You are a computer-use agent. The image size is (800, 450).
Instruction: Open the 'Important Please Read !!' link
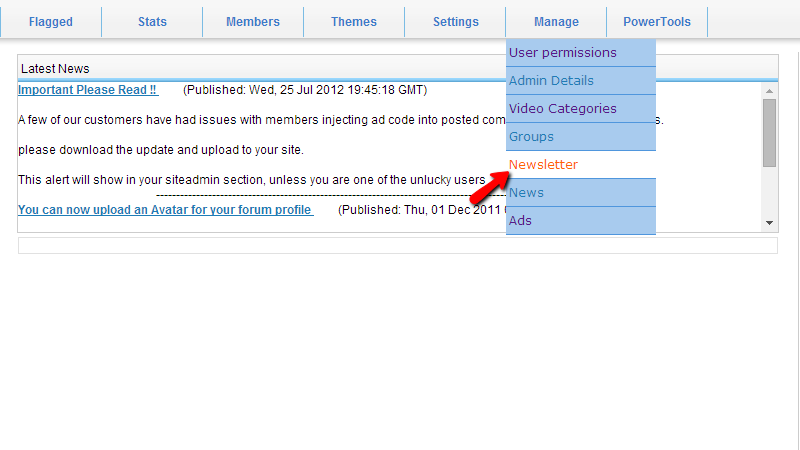click(88, 90)
